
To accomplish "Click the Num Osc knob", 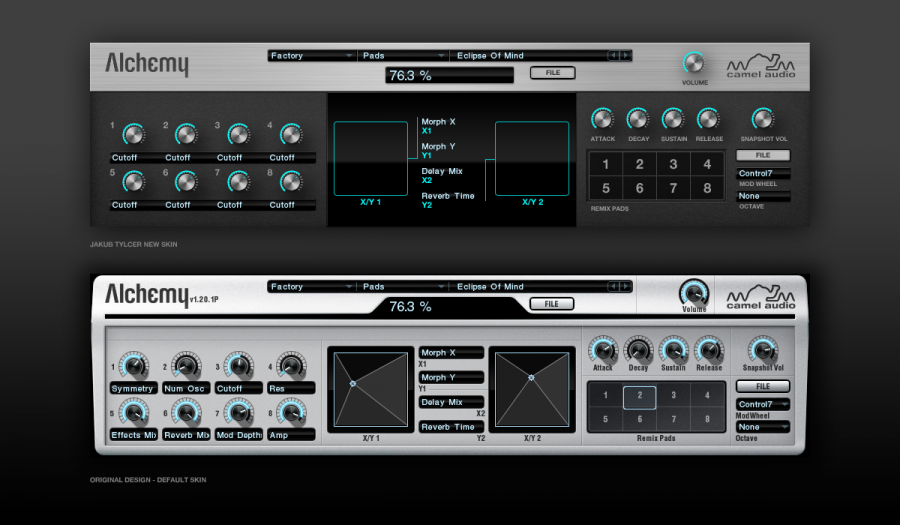I will 186,365.
